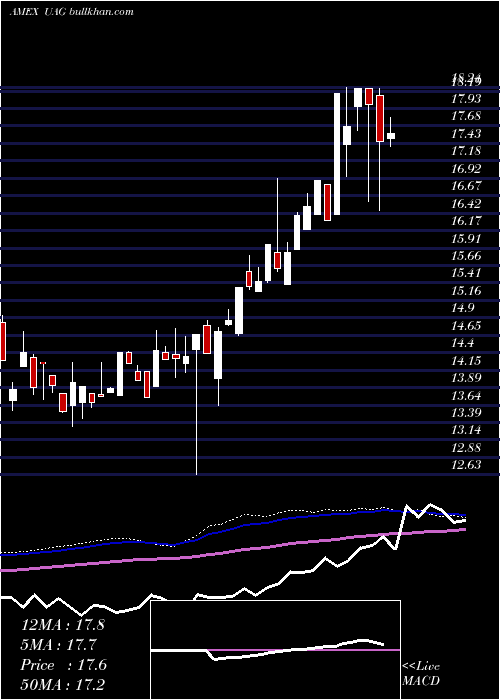Select the 14.4 price axis label
The image size is (500, 700).
click(463, 344)
